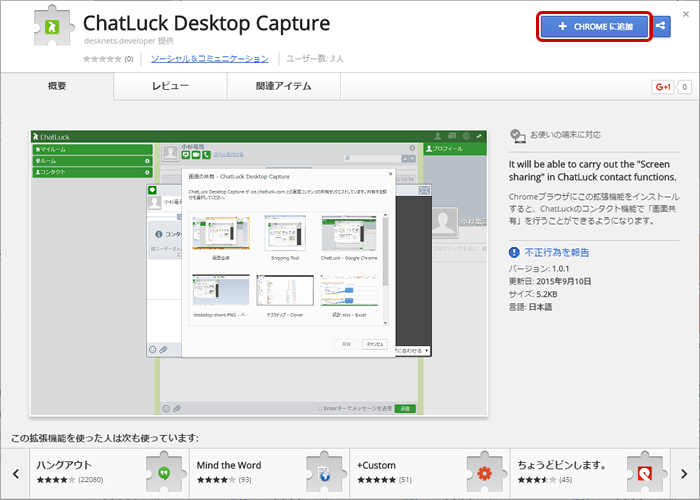Click the share icon button
The height and width of the screenshot is (500, 700).
(x=661, y=26)
